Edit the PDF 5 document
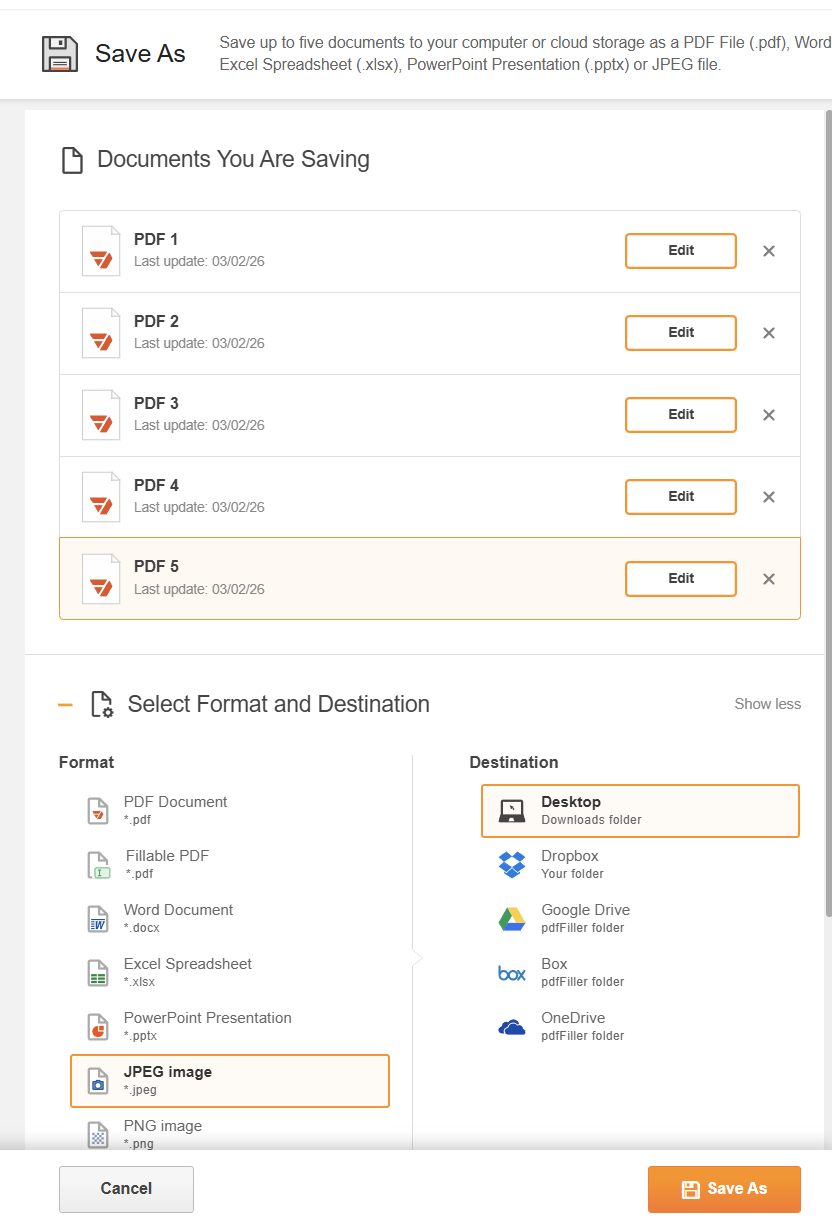832x1220 pixels. pos(681,579)
